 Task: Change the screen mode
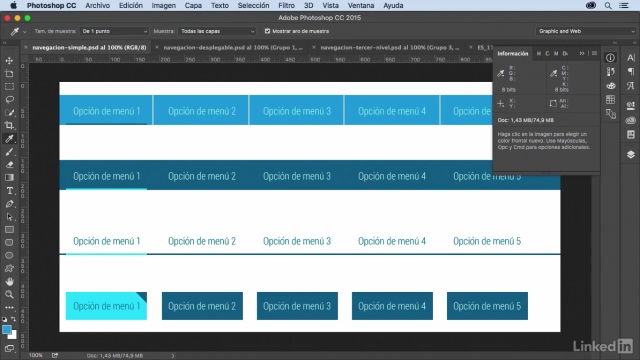pos(9,349)
